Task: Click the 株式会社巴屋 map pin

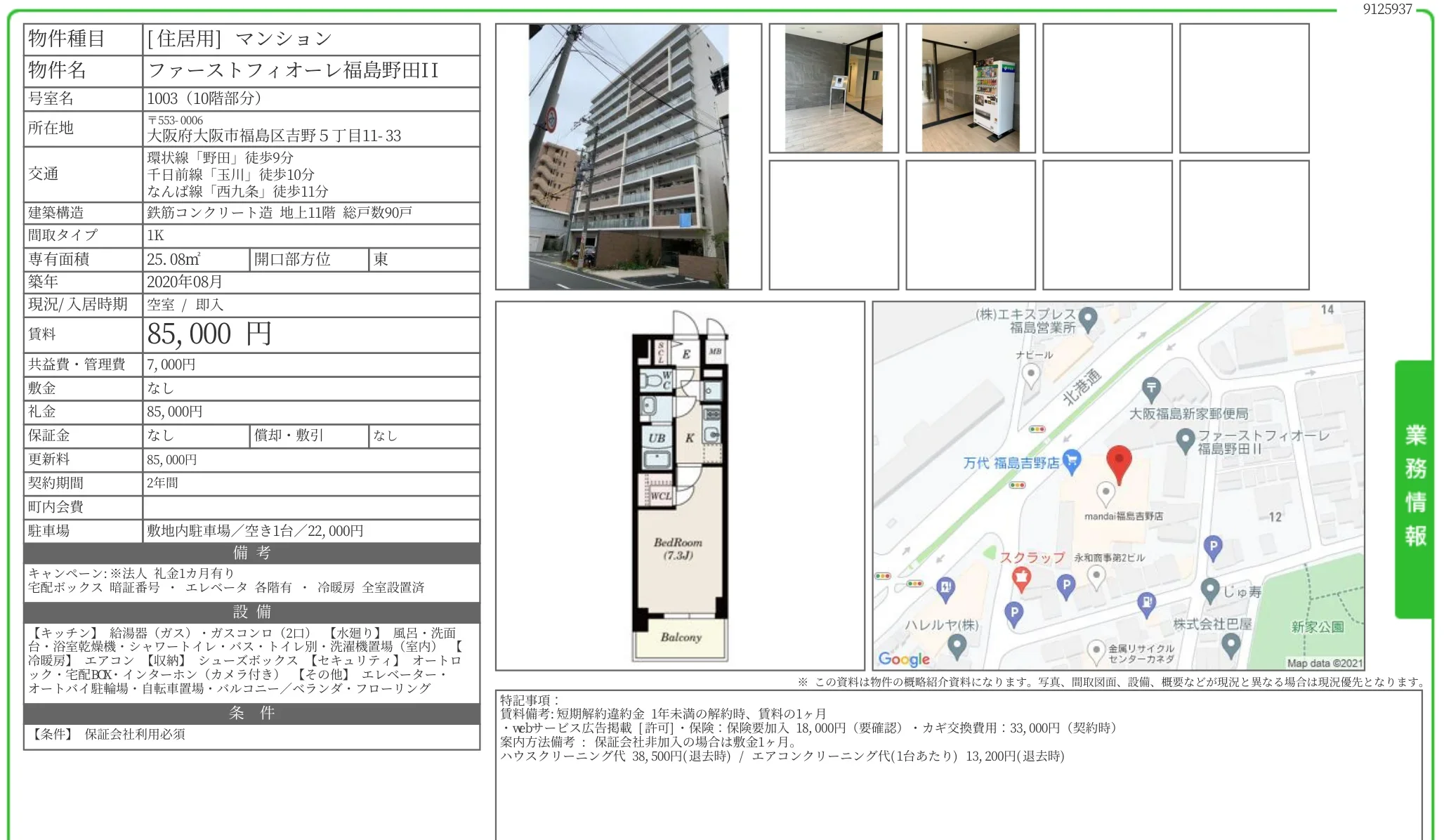Action: pyautogui.click(x=1231, y=643)
